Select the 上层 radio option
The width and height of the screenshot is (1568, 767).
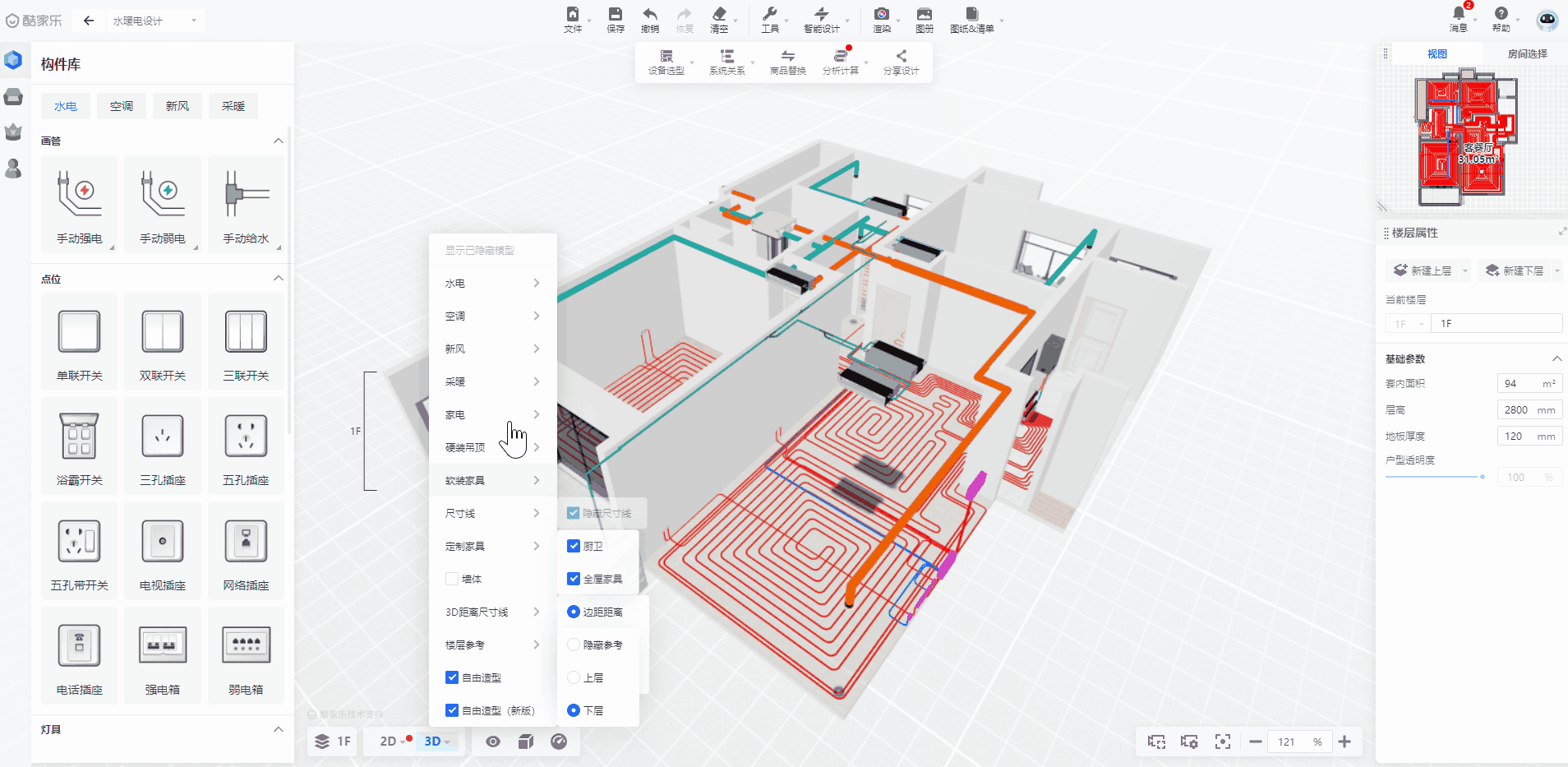tap(574, 677)
